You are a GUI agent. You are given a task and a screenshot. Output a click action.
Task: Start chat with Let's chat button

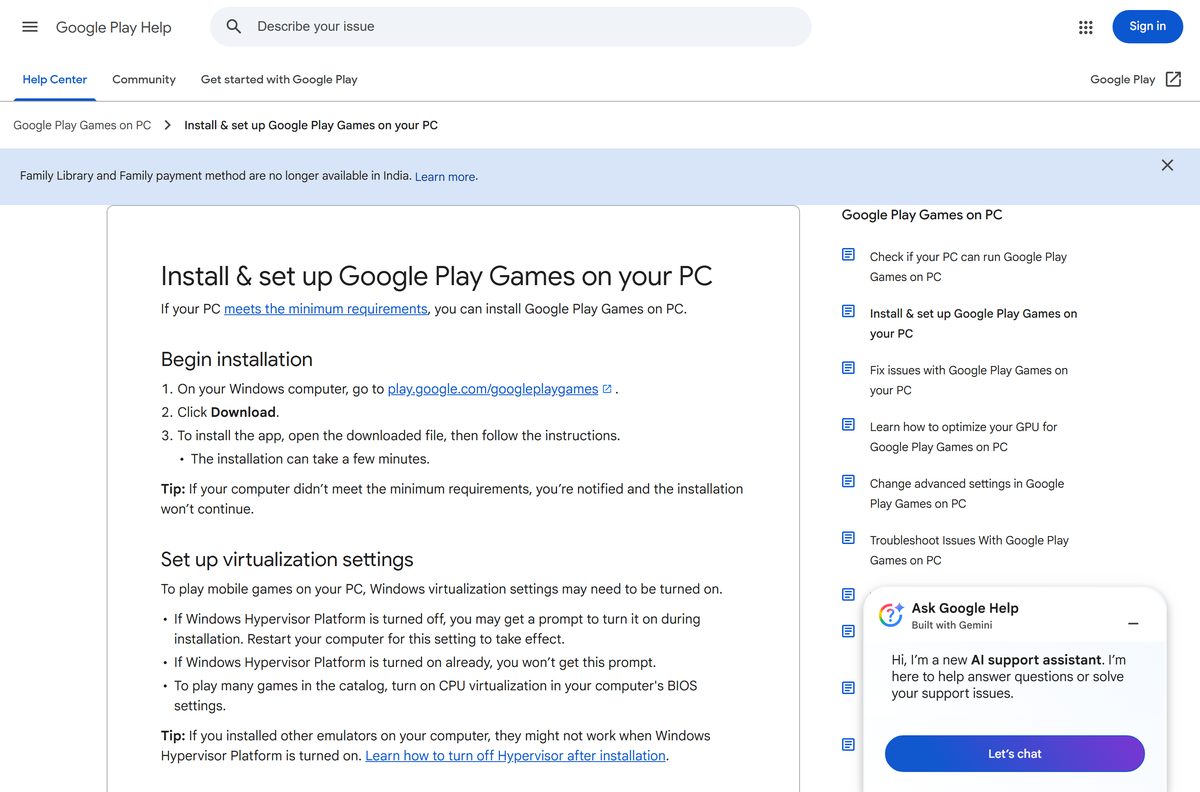pyautogui.click(x=1014, y=754)
